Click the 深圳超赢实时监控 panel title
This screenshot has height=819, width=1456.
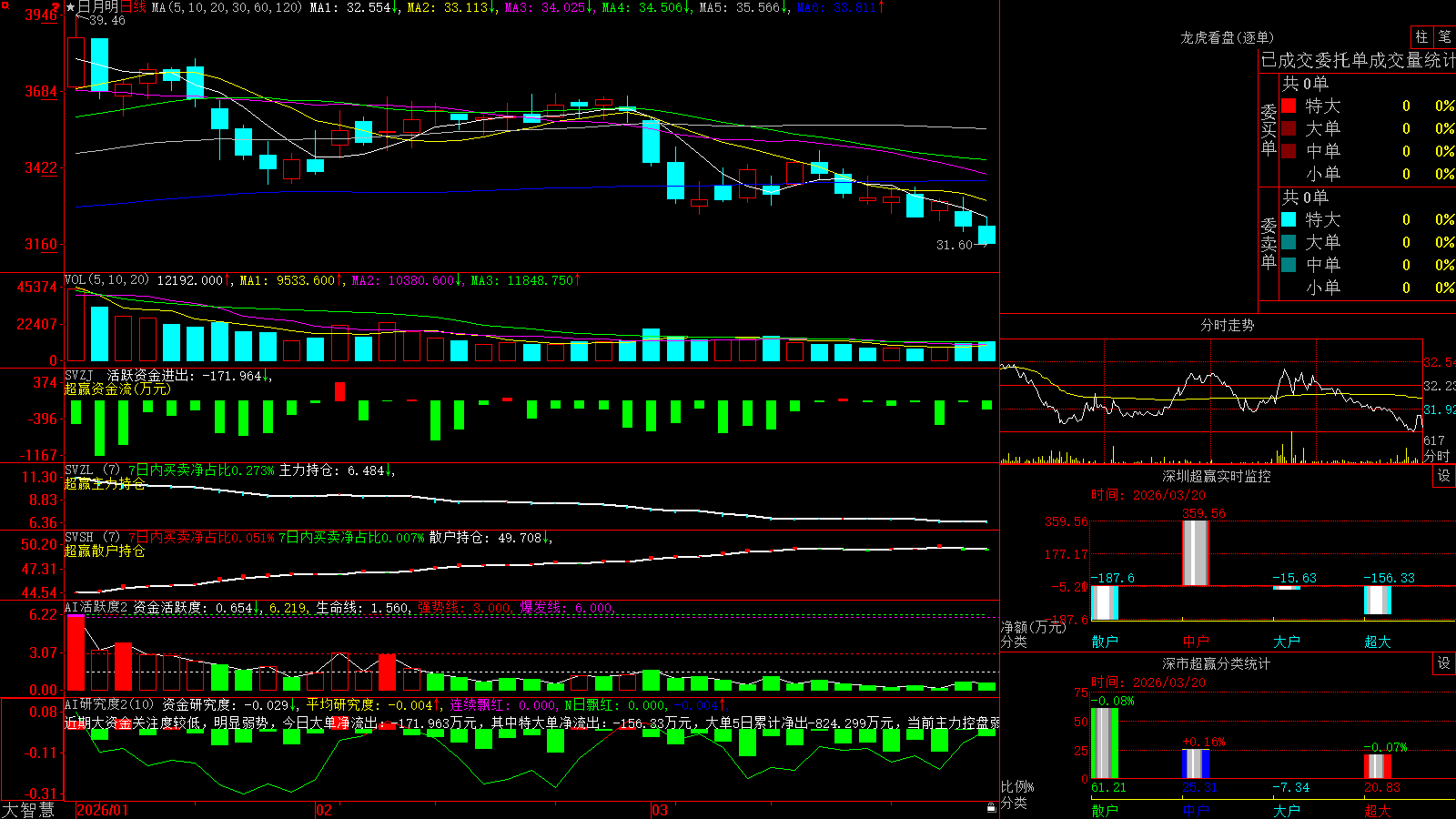pyautogui.click(x=1216, y=476)
